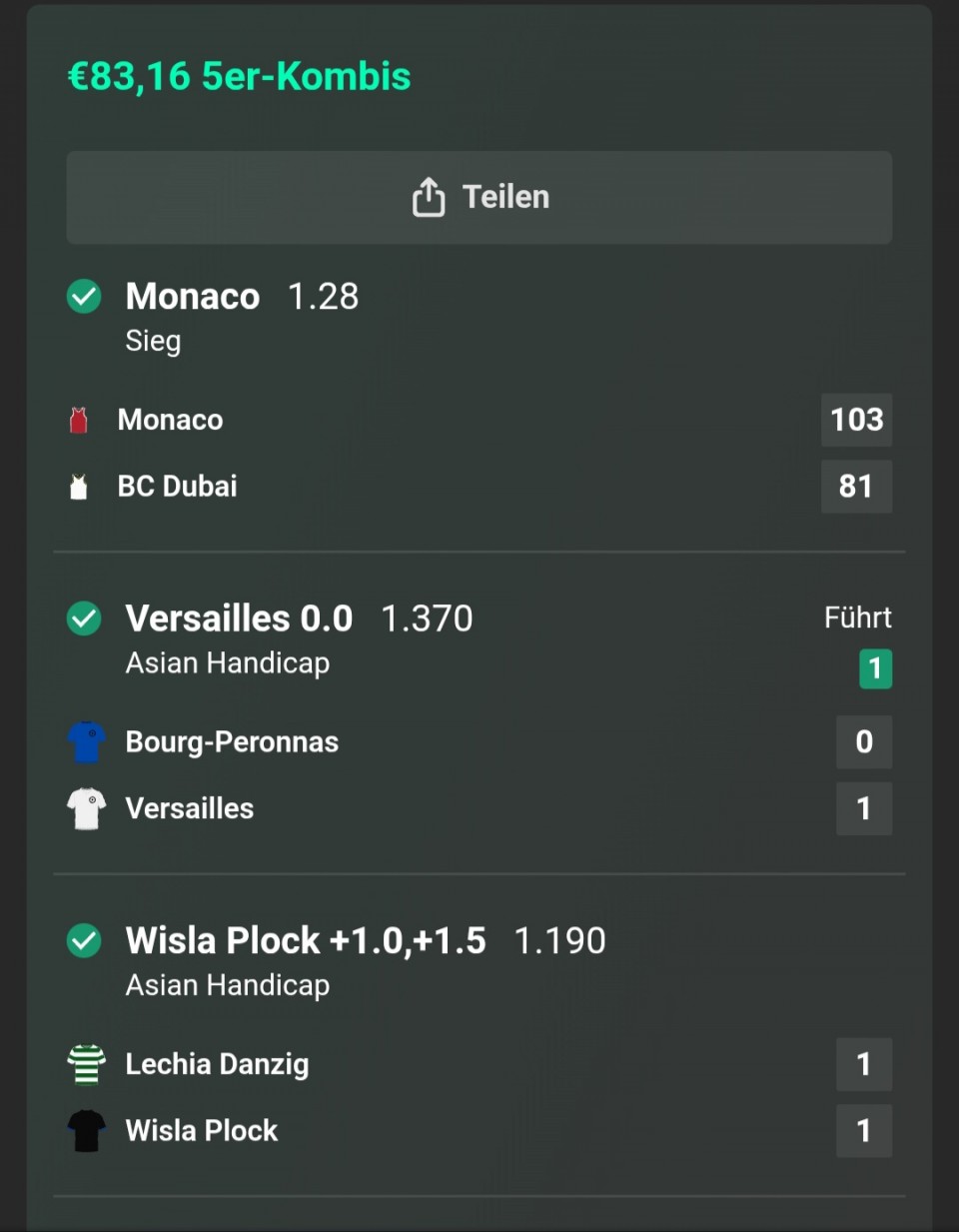The height and width of the screenshot is (1232, 959).
Task: Tap the green striped Lechia Danzig shirt
Action: tap(87, 1064)
